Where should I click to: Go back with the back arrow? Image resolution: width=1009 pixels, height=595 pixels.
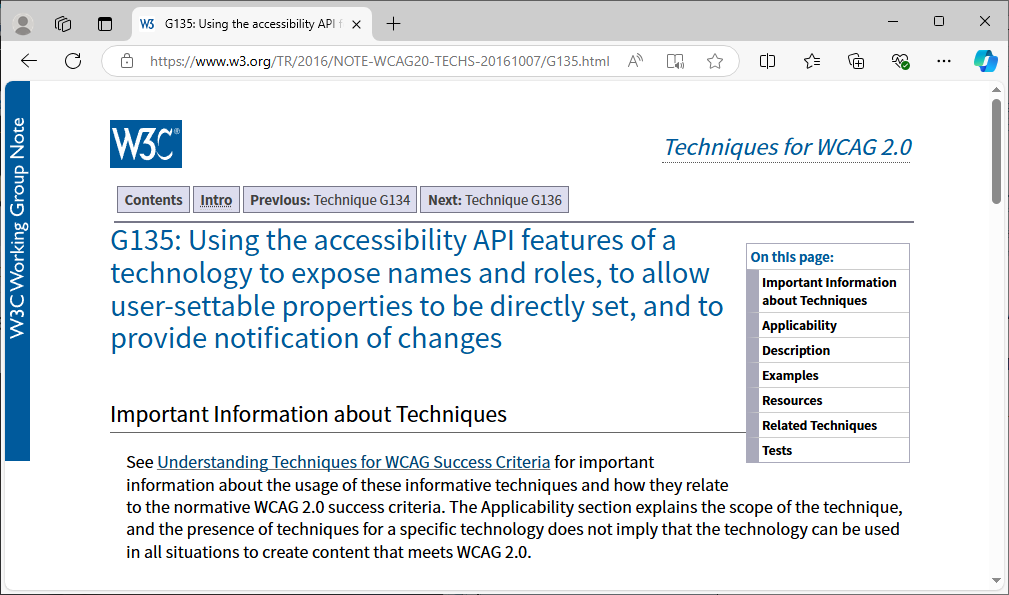pyautogui.click(x=29, y=61)
